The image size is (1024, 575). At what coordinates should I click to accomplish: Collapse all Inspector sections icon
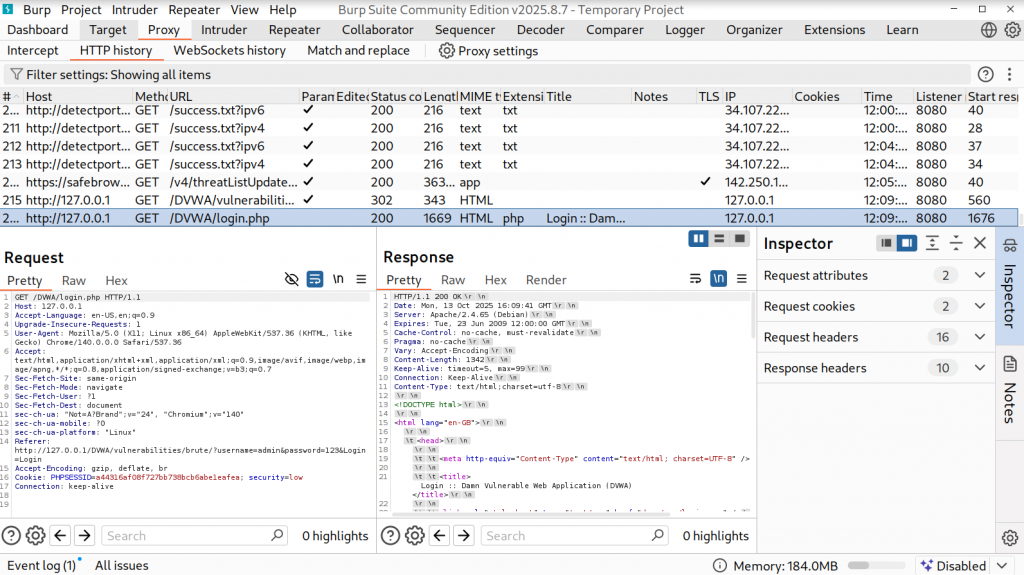(x=956, y=243)
